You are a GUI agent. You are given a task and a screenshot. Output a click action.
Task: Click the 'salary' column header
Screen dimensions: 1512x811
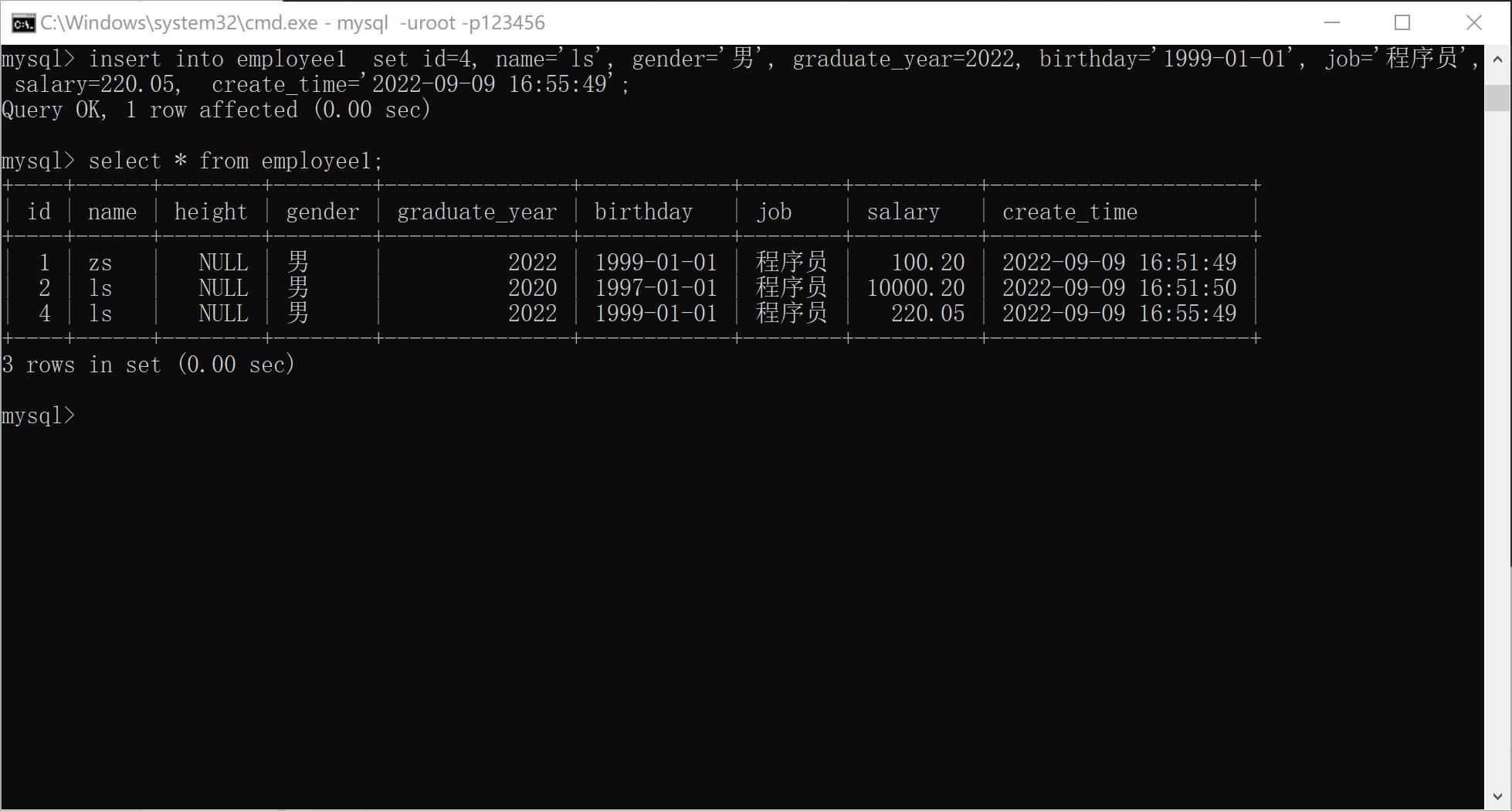903,212
